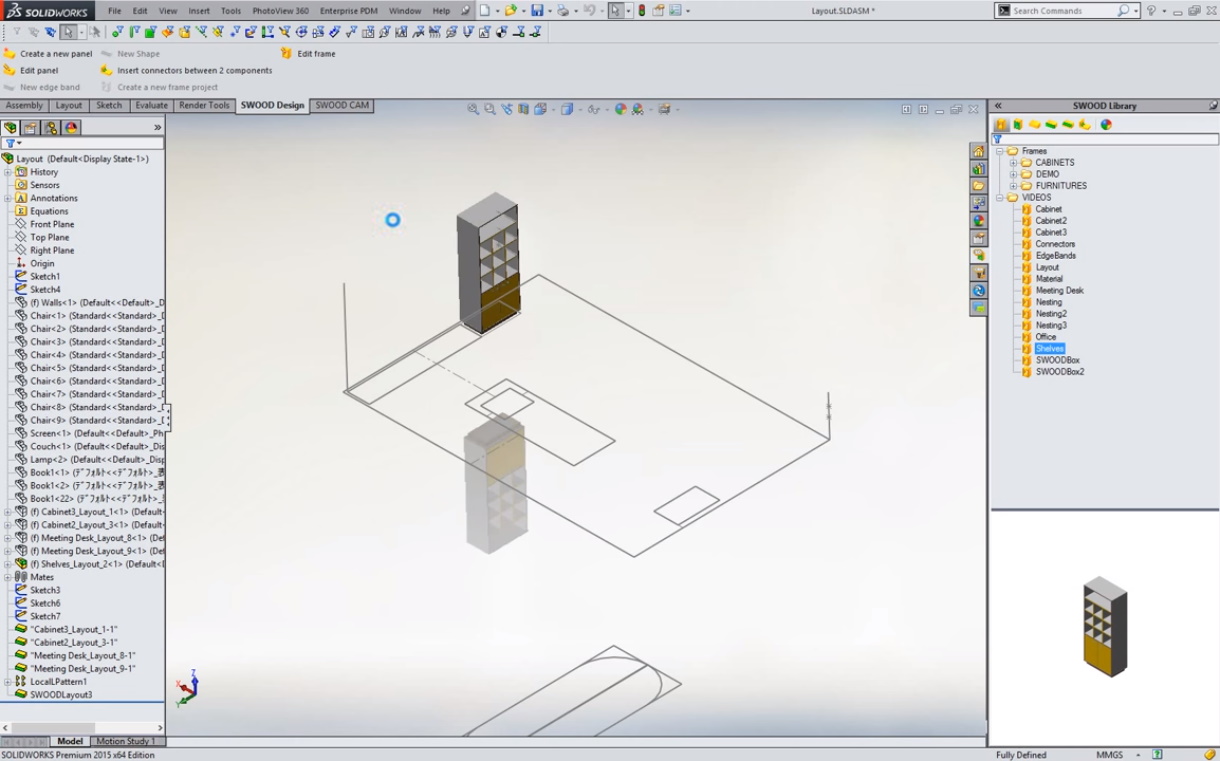Click the Zoom to Fit view icon
This screenshot has height=761, width=1220.
472,109
